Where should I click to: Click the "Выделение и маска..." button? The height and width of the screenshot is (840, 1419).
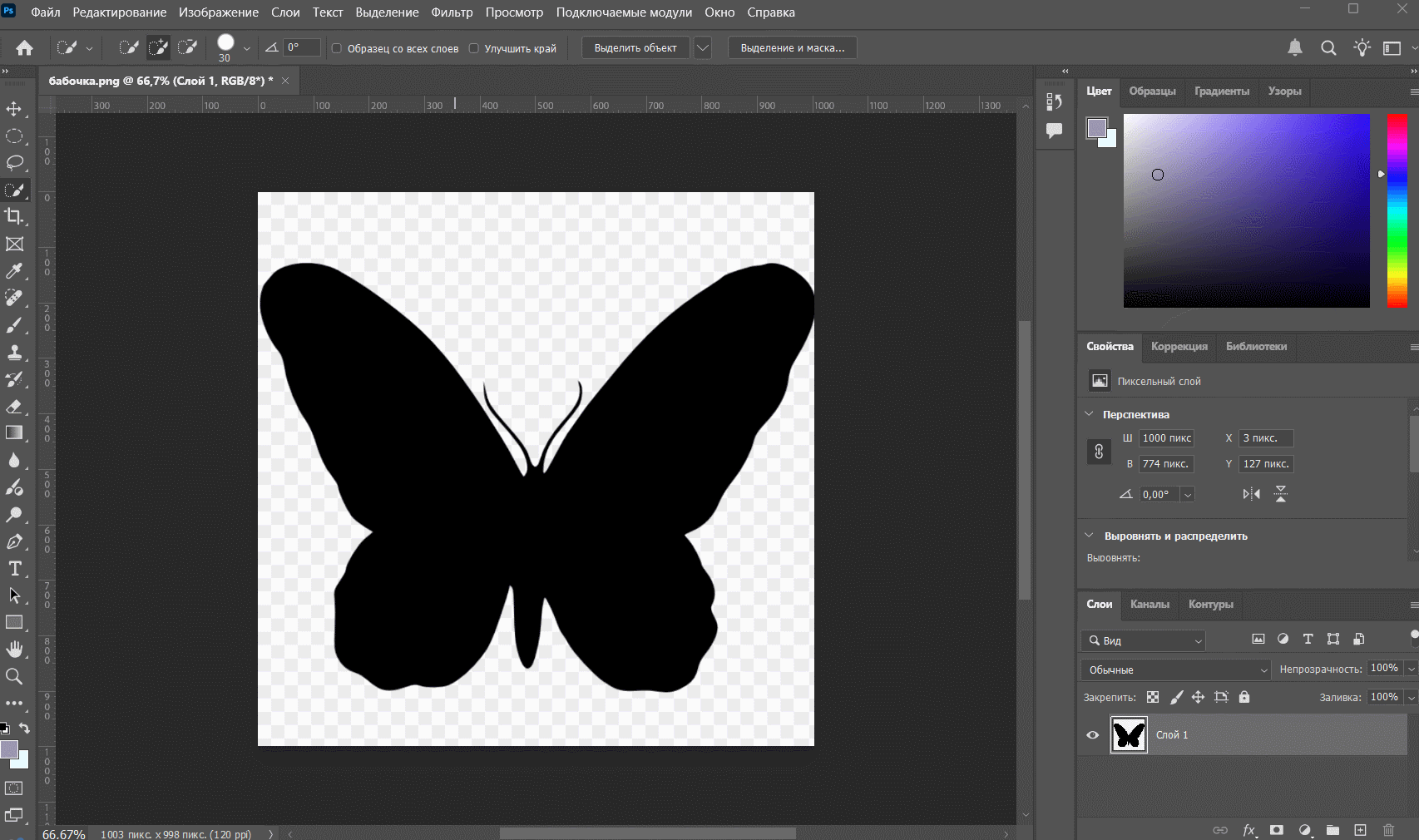(792, 48)
